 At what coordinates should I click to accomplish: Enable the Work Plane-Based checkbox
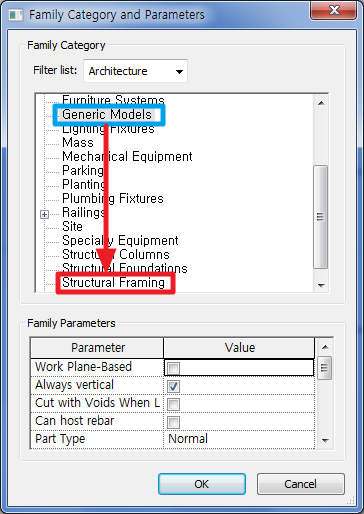[x=173, y=368]
